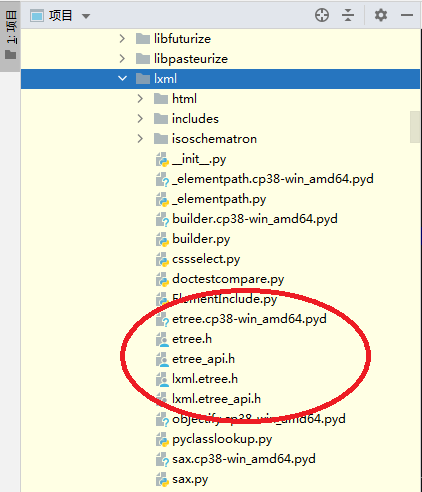Viewport: 422px width, 492px height.
Task: Select file ElementInclude.py
Action: [224, 299]
